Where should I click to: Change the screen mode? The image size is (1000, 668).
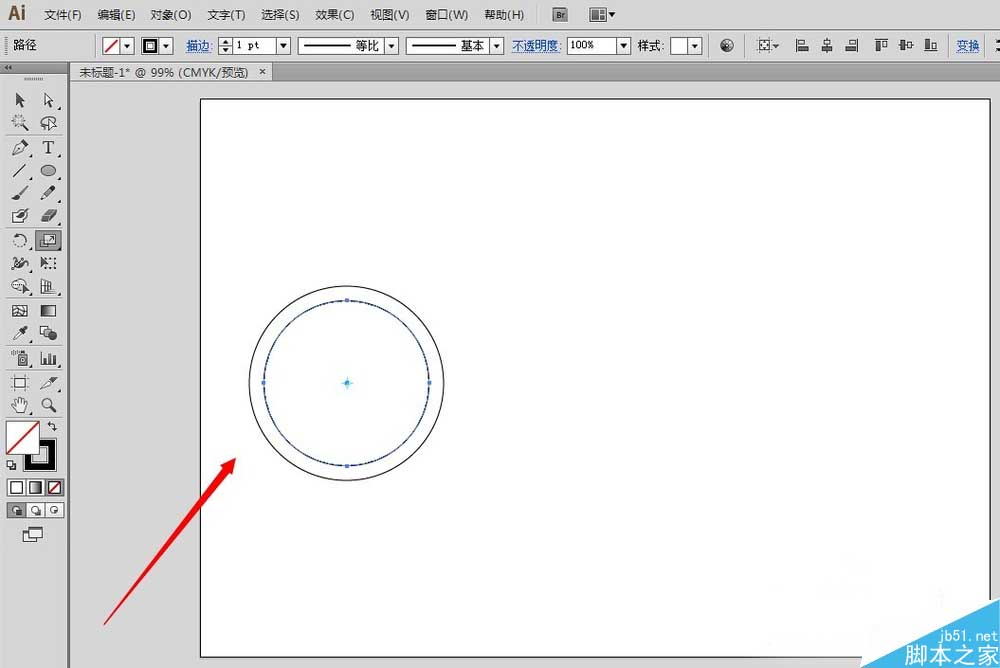(x=33, y=535)
